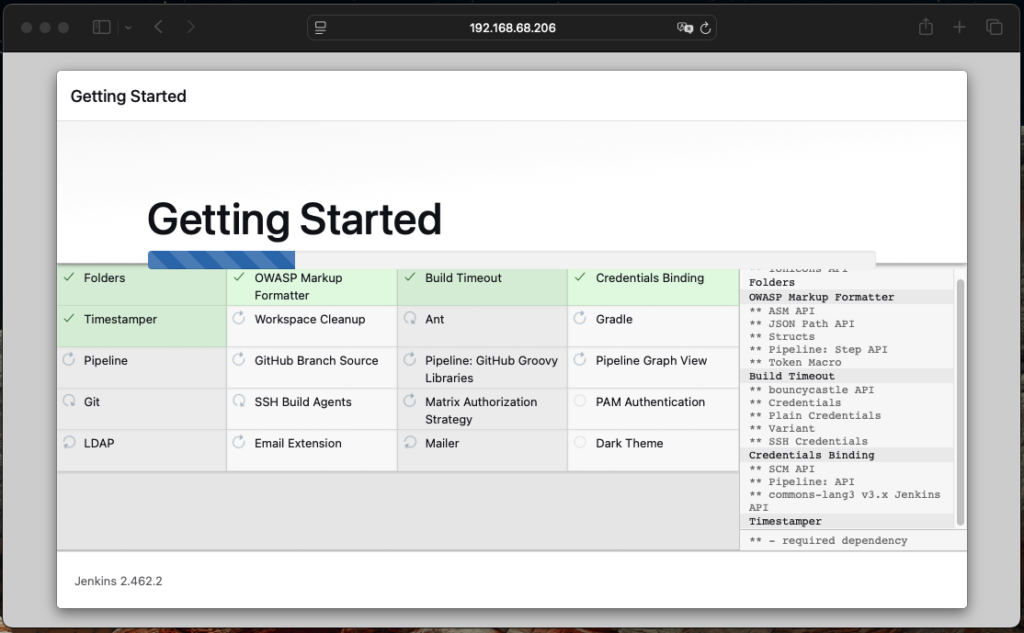Image resolution: width=1024 pixels, height=633 pixels.
Task: Click the spinner icon beside Pipeline Graph View
Action: tap(580, 359)
